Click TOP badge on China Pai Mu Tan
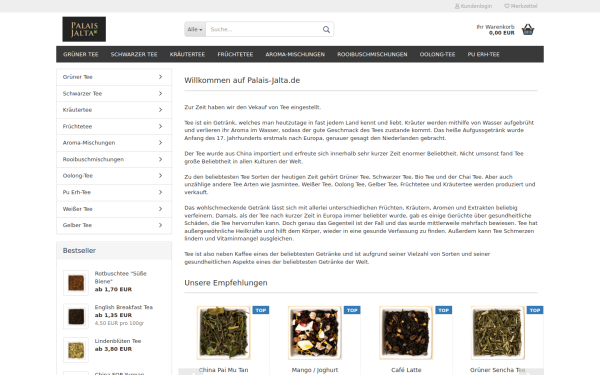 pyautogui.click(x=261, y=310)
